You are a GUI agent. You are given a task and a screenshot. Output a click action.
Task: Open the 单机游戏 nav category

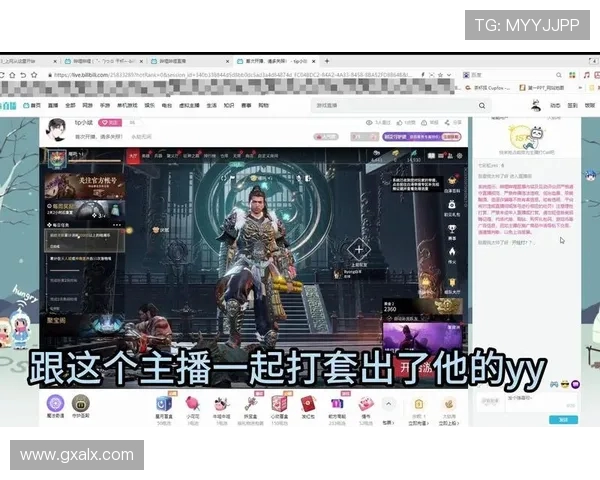point(127,105)
